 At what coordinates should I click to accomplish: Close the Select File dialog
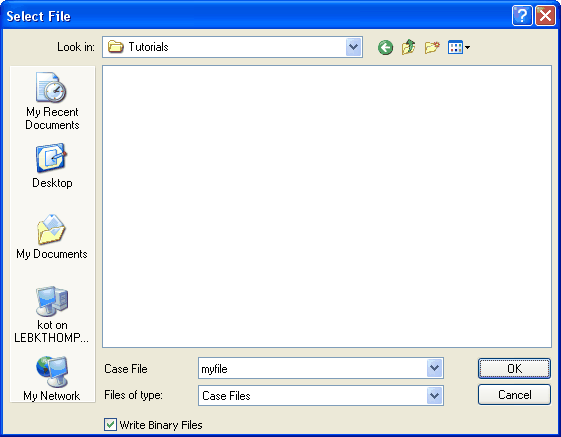[x=545, y=16]
